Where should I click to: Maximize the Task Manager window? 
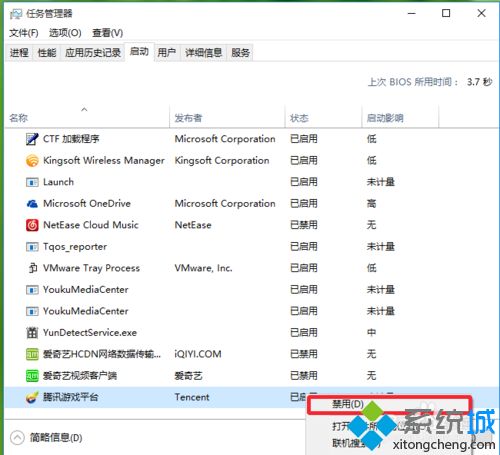[446, 13]
